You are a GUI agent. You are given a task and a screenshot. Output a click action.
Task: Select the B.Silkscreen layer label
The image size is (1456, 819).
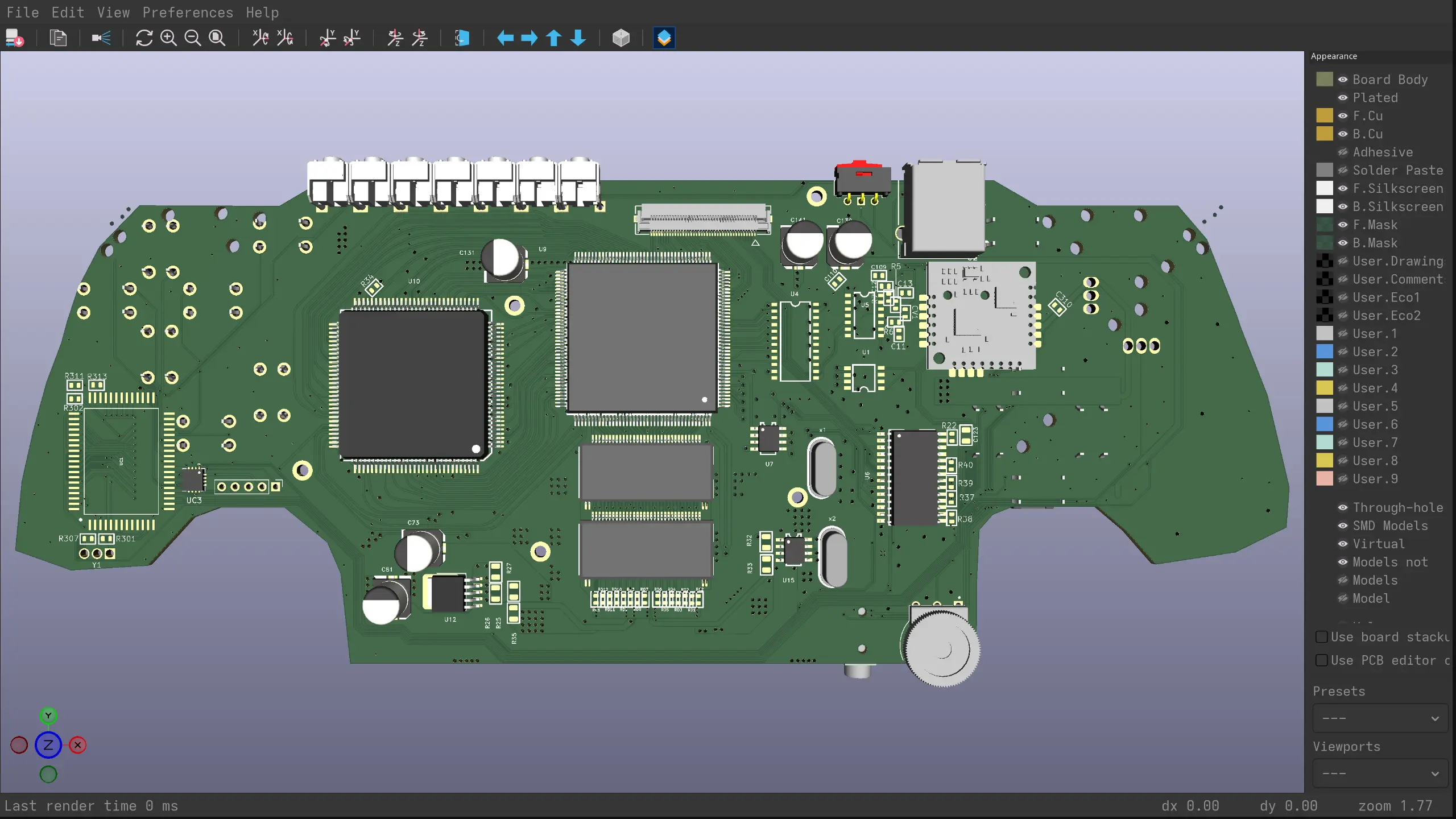tap(1398, 206)
